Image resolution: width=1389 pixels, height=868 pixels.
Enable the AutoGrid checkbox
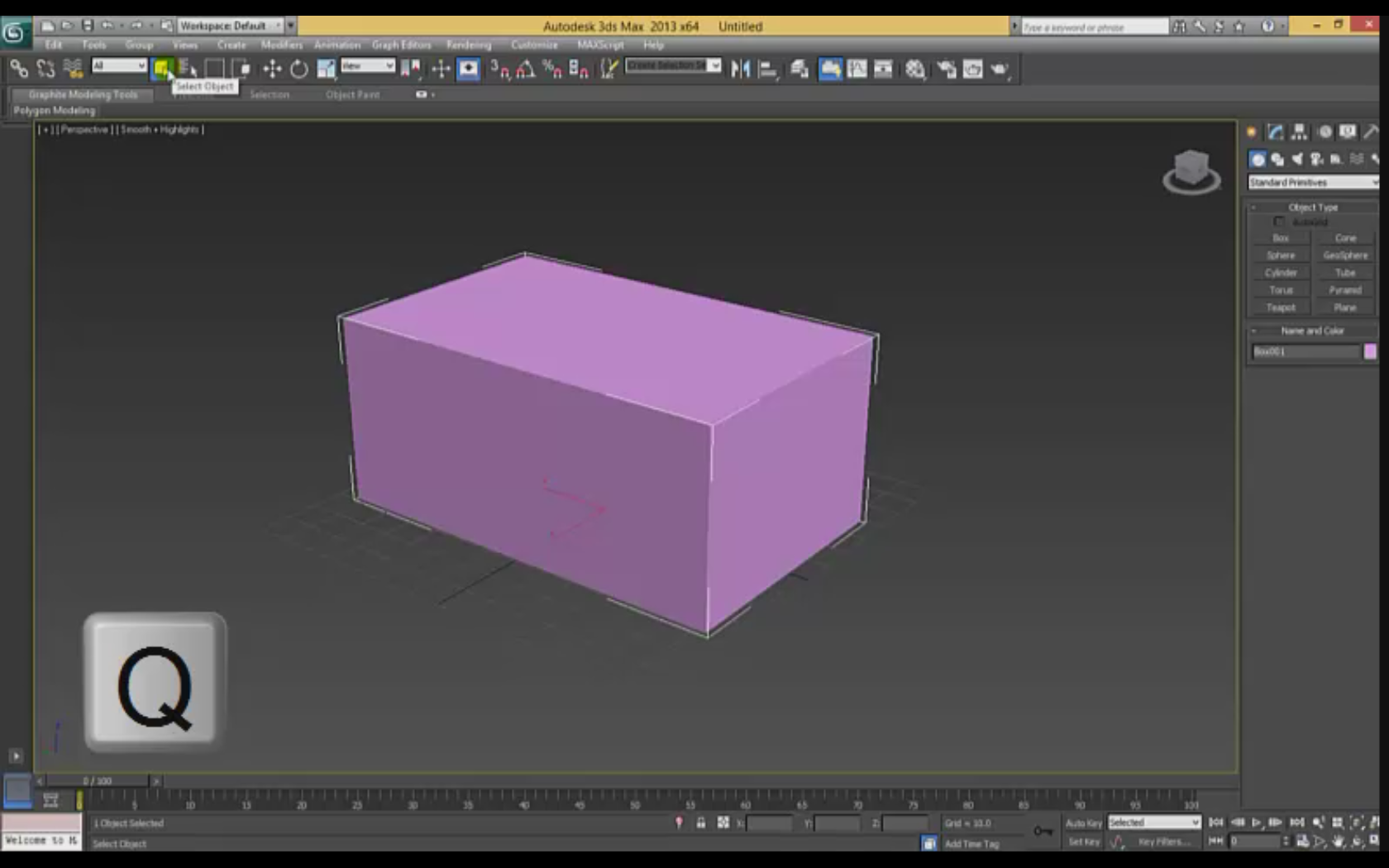[1279, 222]
